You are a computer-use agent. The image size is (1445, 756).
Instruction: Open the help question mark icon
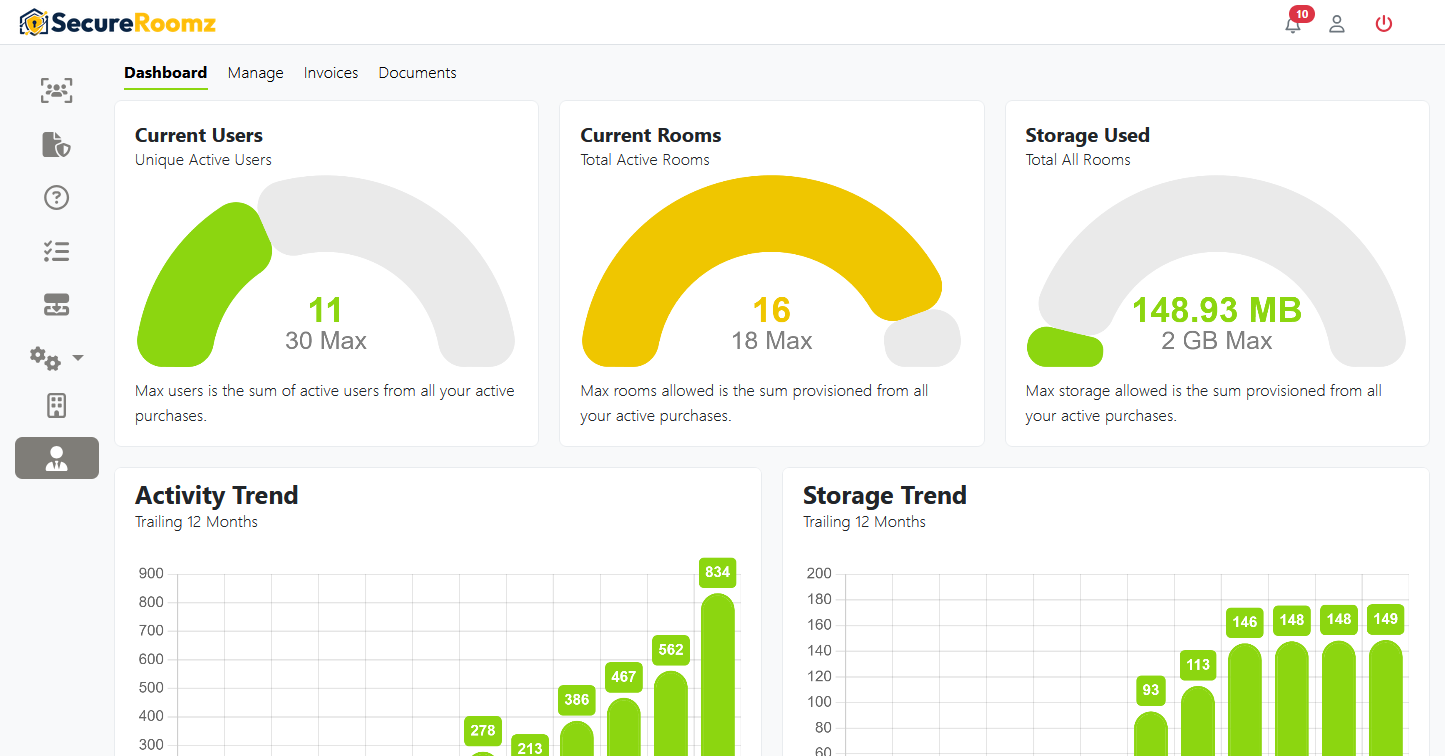[57, 198]
